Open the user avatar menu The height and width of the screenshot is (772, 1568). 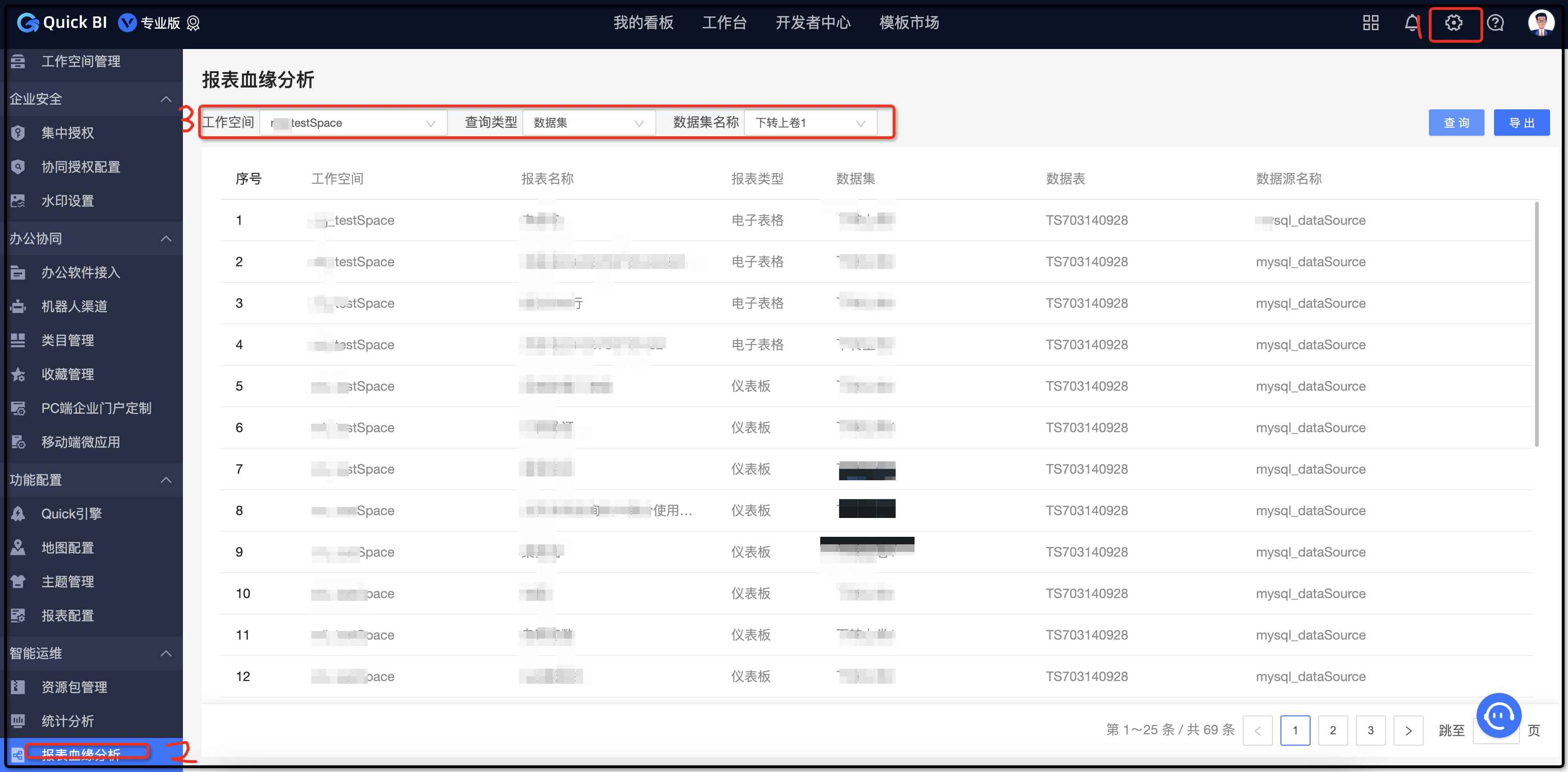[x=1540, y=23]
